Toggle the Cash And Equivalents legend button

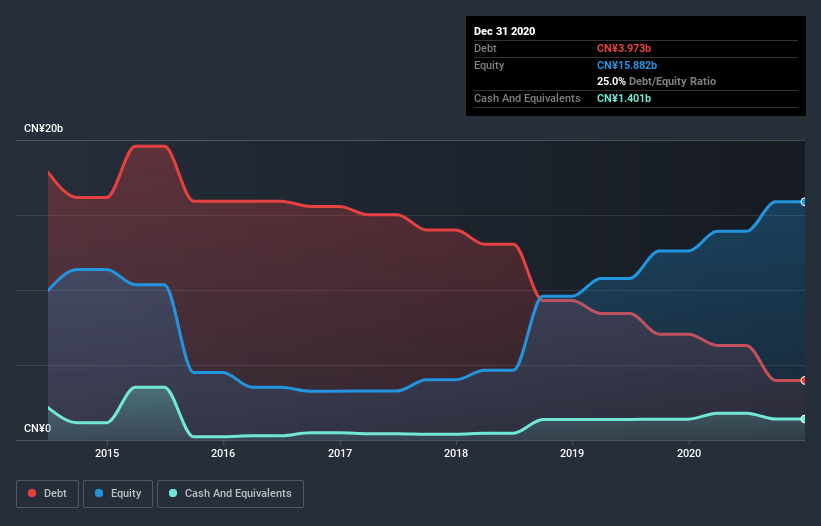(x=230, y=494)
